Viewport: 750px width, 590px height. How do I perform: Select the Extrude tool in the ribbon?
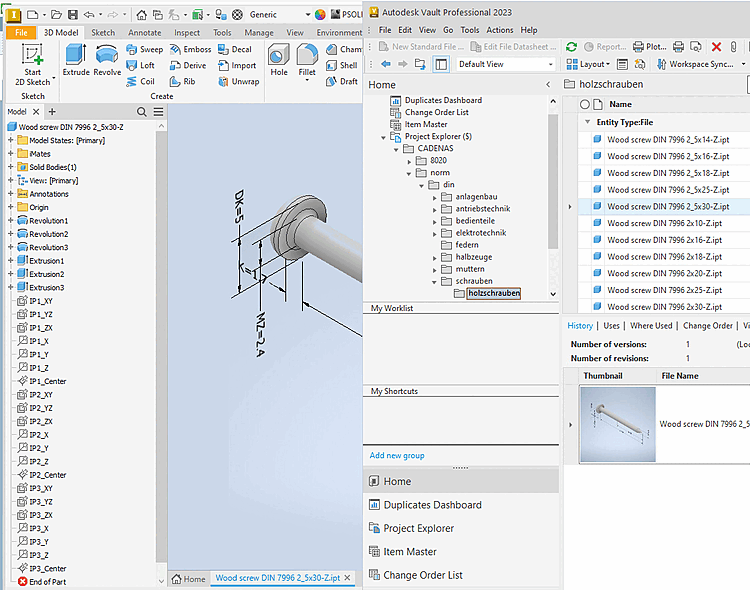click(76, 59)
